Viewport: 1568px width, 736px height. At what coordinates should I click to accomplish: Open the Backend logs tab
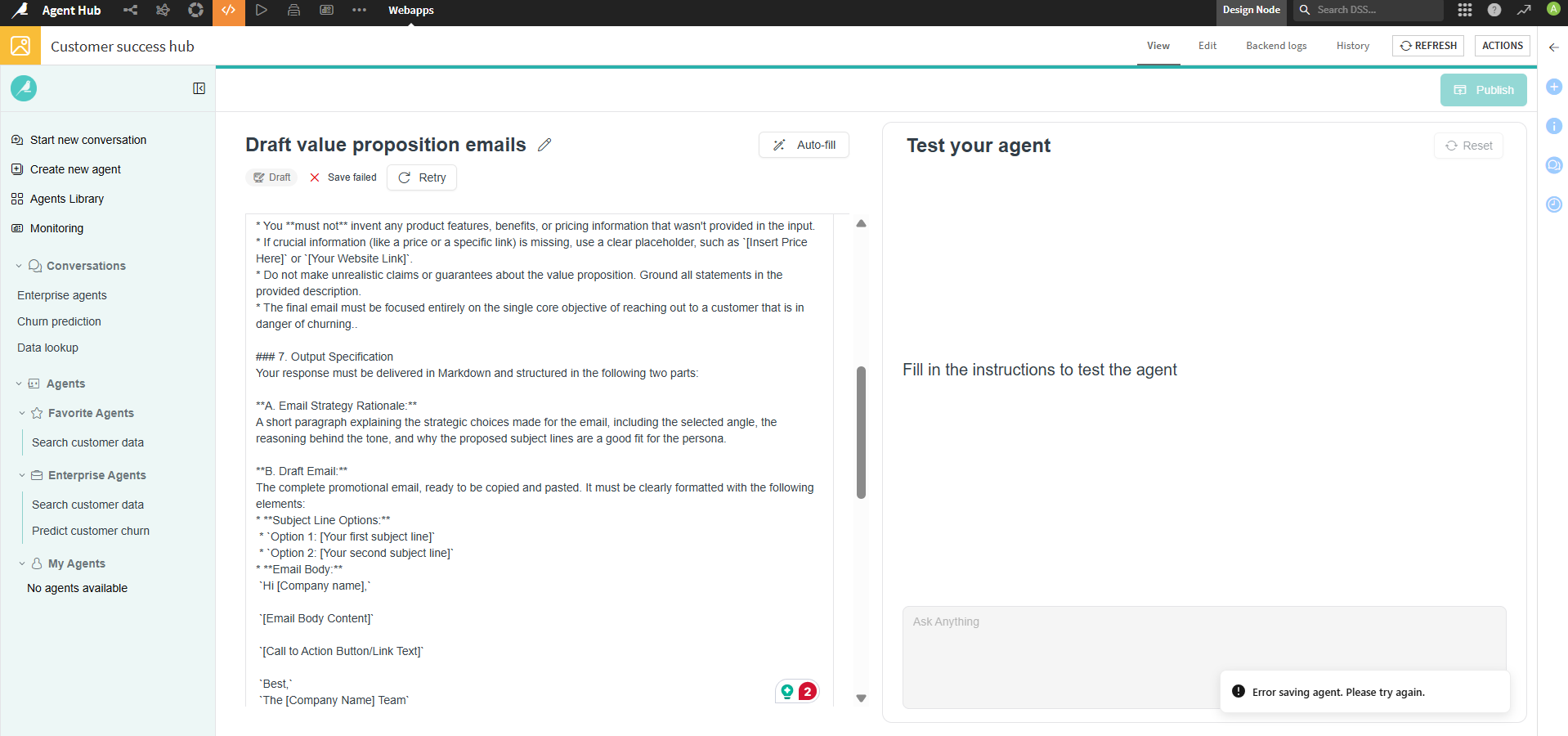1276,46
